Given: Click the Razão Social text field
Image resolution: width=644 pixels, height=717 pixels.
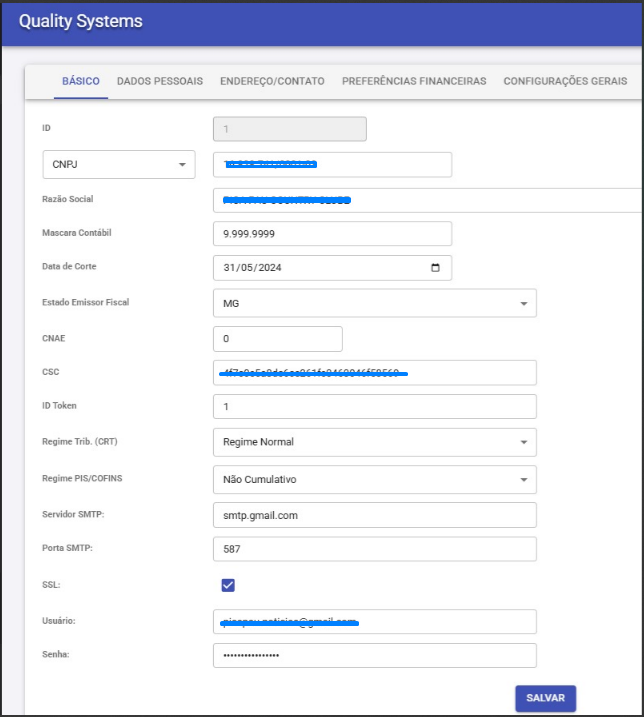Looking at the screenshot, I should point(427,200).
